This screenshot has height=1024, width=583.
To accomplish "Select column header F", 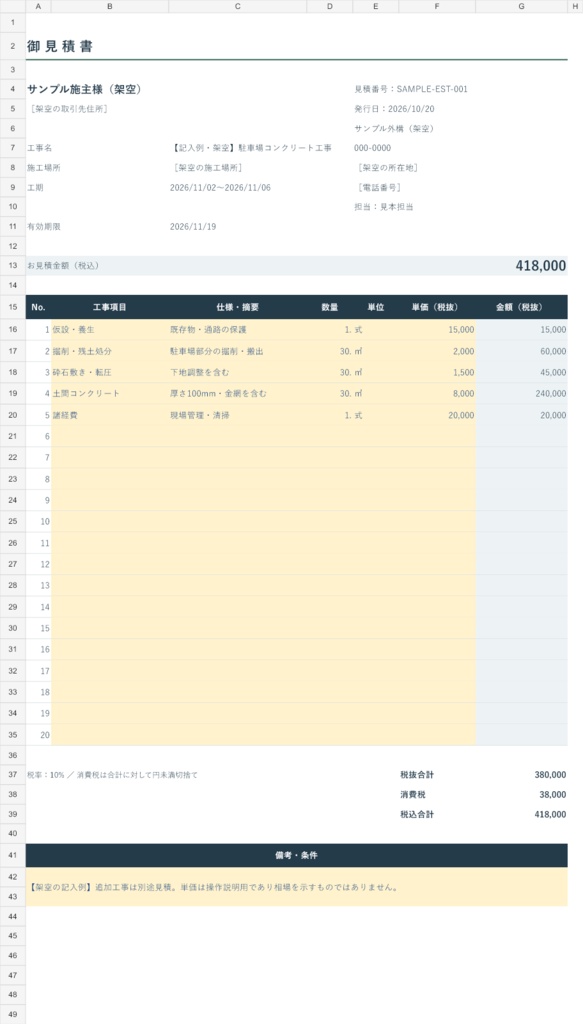I will tap(437, 6).
